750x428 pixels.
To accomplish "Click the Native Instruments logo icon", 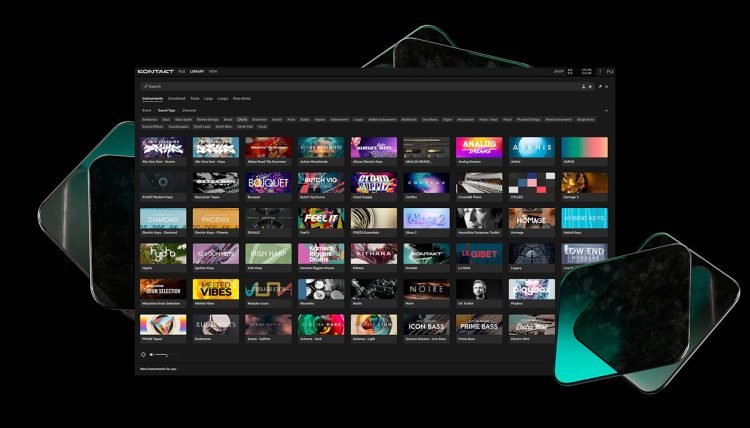I will (x=610, y=72).
